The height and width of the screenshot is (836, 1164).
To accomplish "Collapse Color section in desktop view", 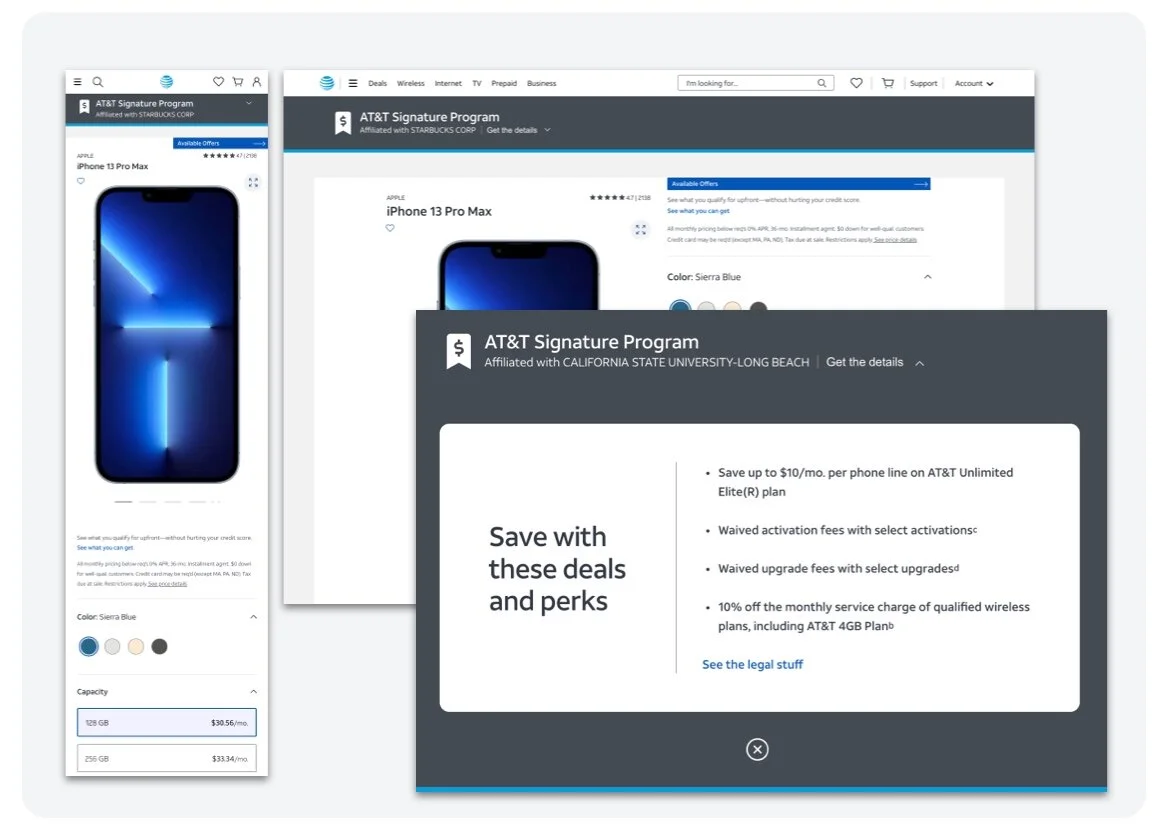I will pos(927,277).
